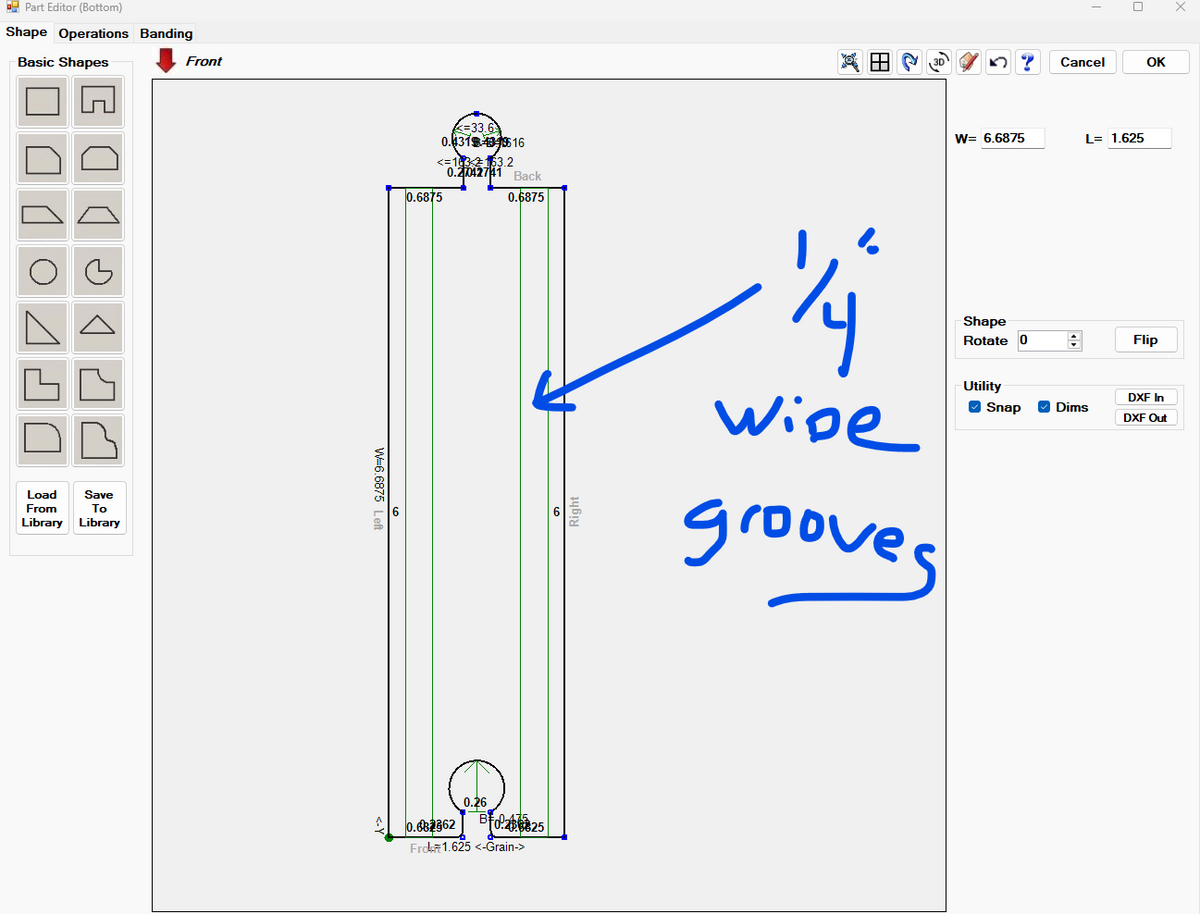Uncheck the Dims checkbox
Image resolution: width=1200 pixels, height=914 pixels.
[1044, 407]
